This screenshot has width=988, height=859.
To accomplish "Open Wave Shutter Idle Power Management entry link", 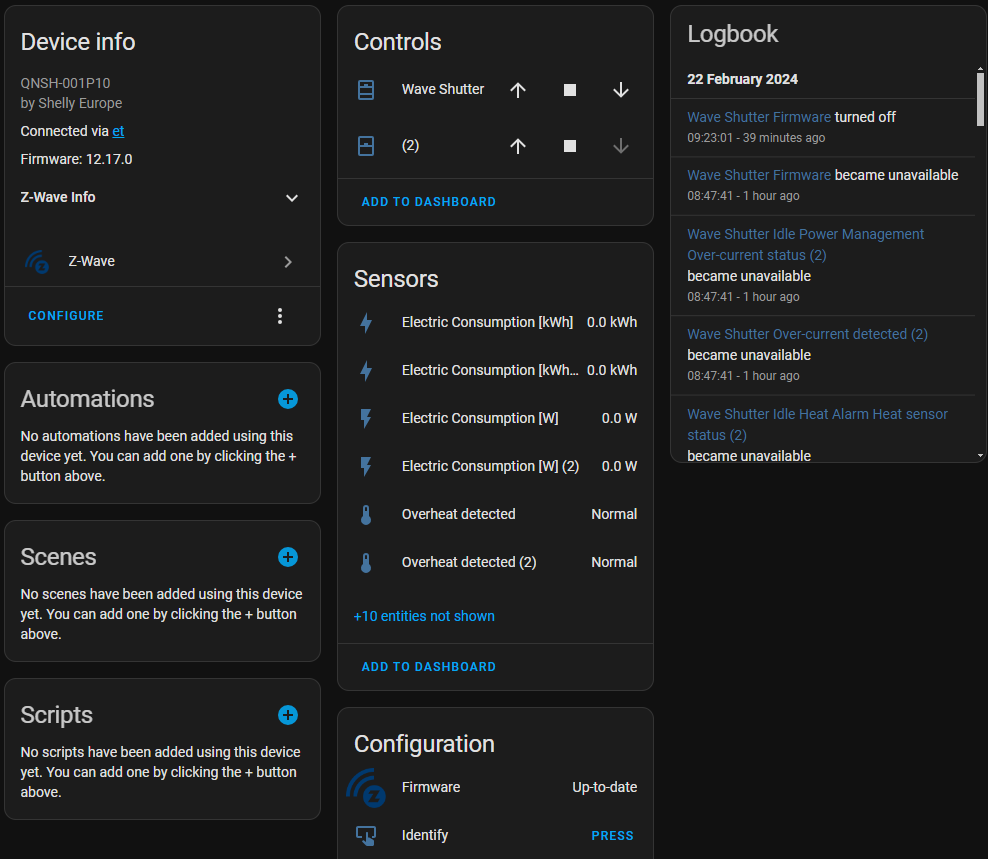I will coord(805,245).
